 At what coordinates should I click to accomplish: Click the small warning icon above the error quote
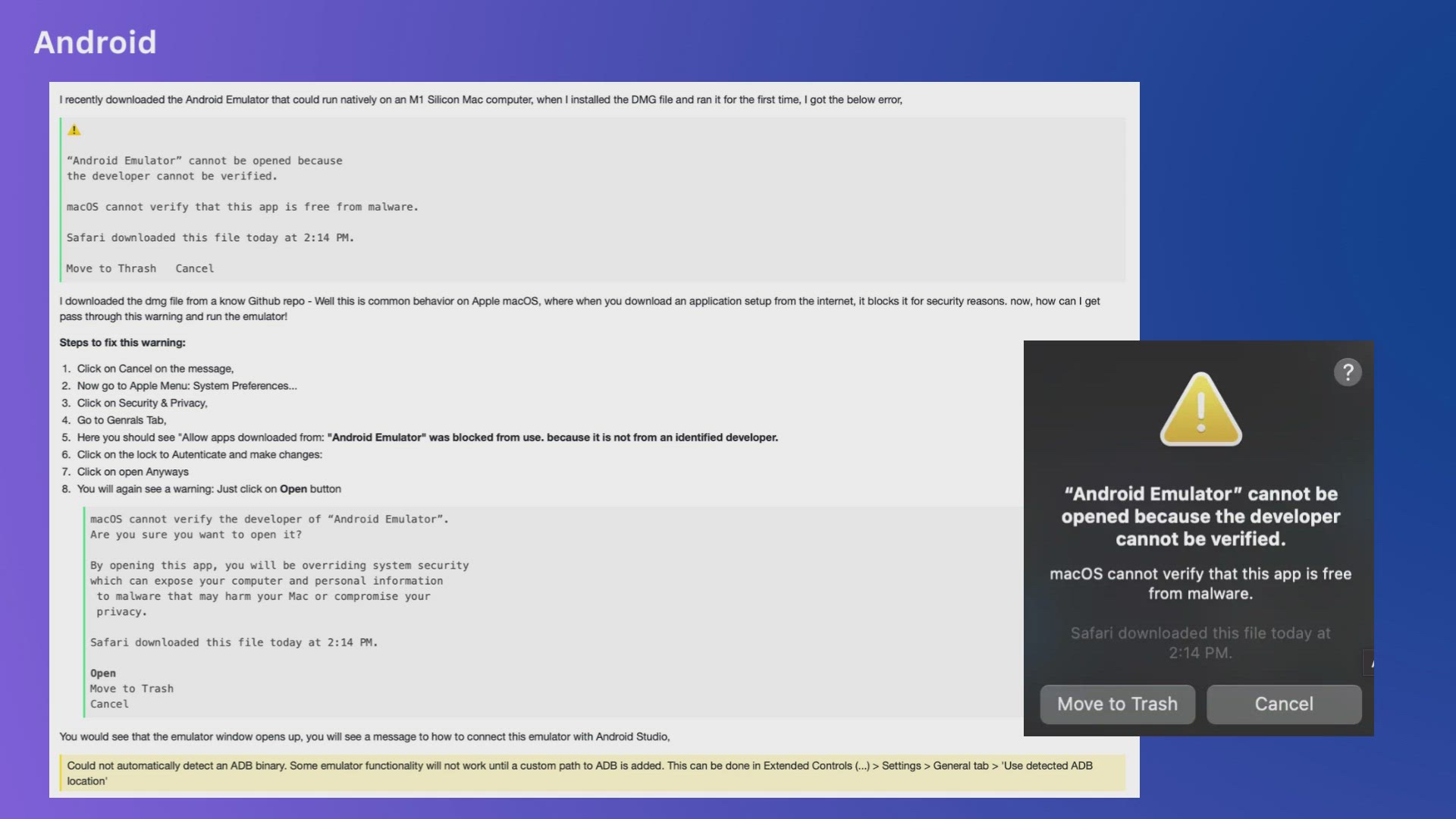pos(74,130)
